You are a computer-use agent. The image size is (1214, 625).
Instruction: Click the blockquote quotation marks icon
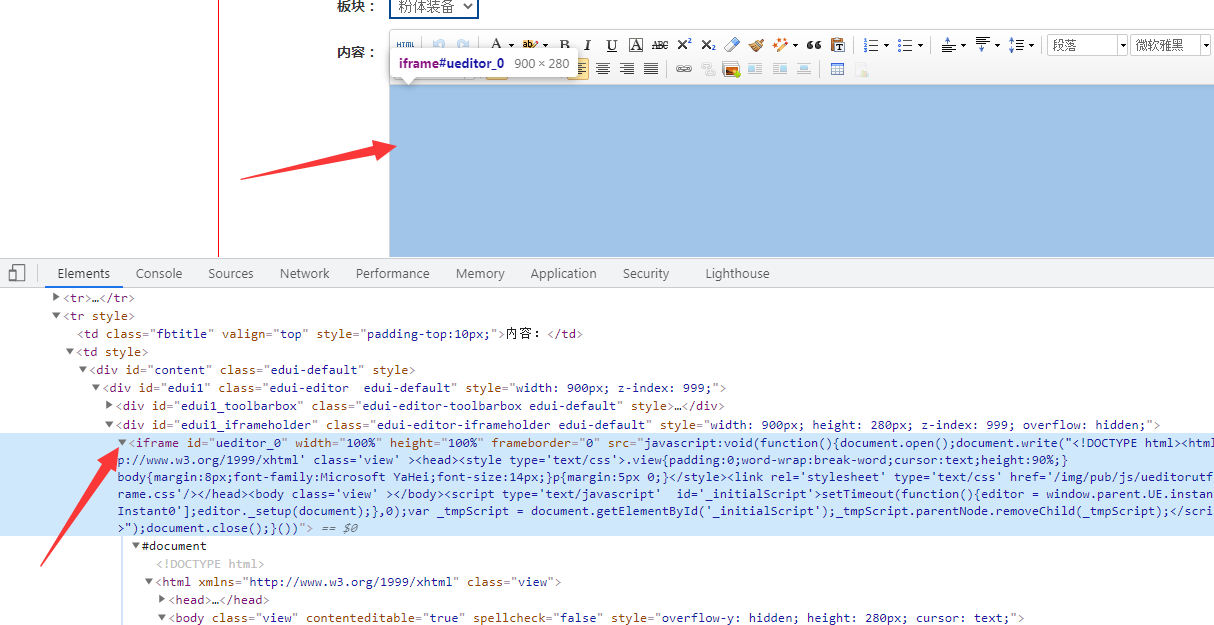[x=813, y=44]
